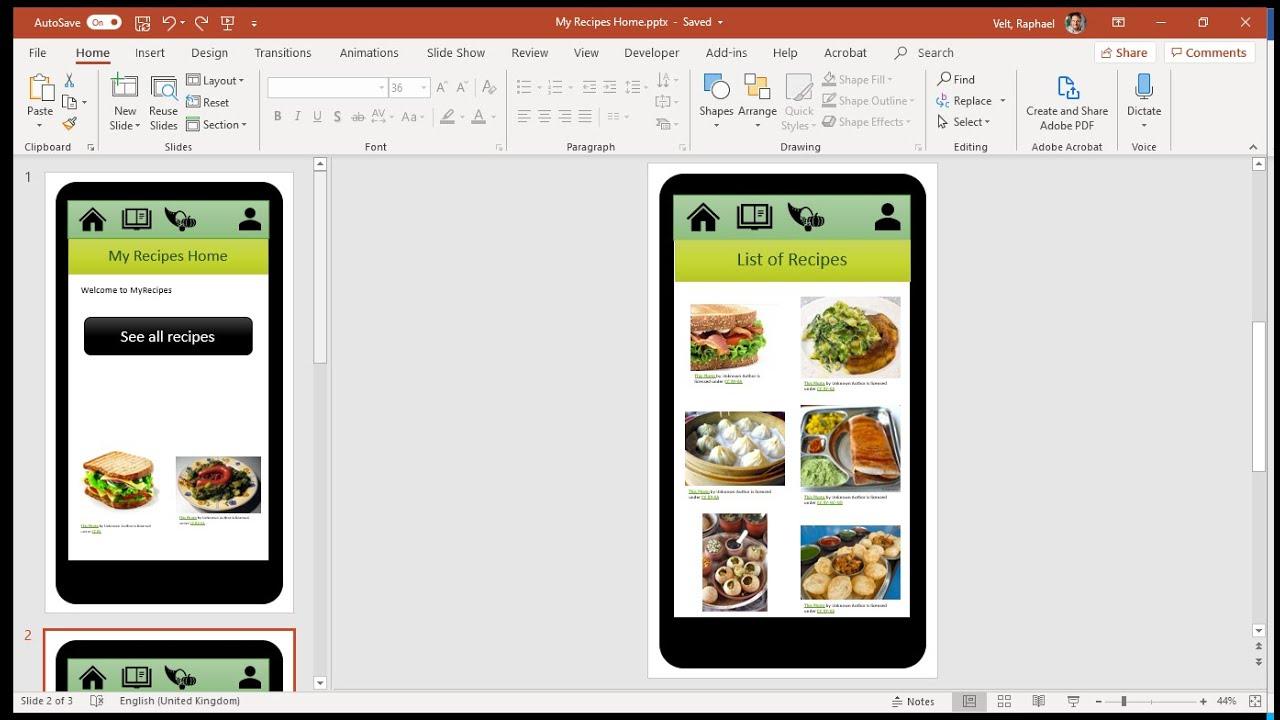Switch to Slide Sorter view
Viewport: 1280px width, 720px height.
tap(1004, 701)
